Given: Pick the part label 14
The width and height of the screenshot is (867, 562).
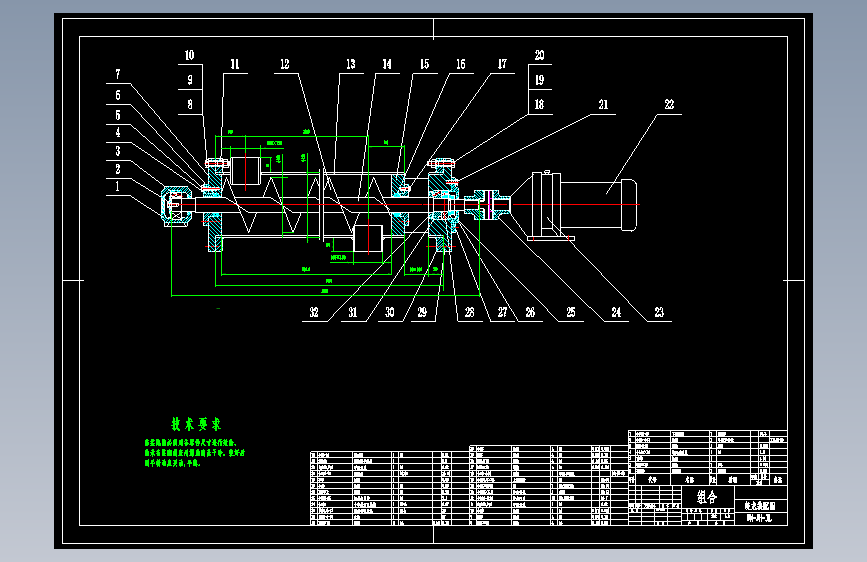Looking at the screenshot, I should coord(387,64).
